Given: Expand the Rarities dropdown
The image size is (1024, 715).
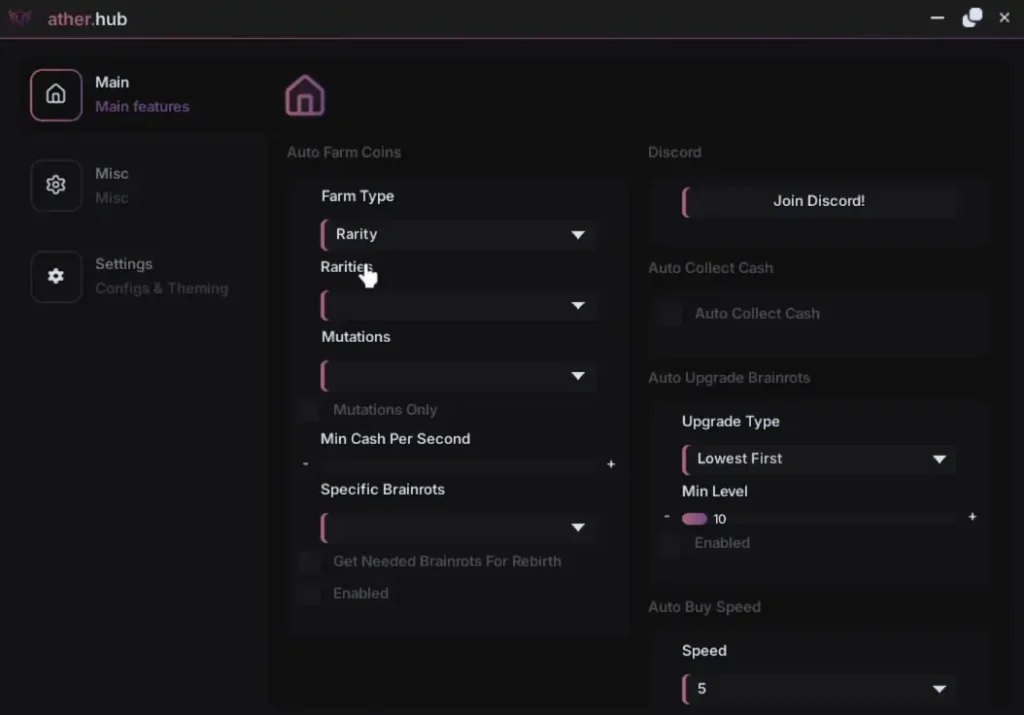Looking at the screenshot, I should (x=458, y=305).
